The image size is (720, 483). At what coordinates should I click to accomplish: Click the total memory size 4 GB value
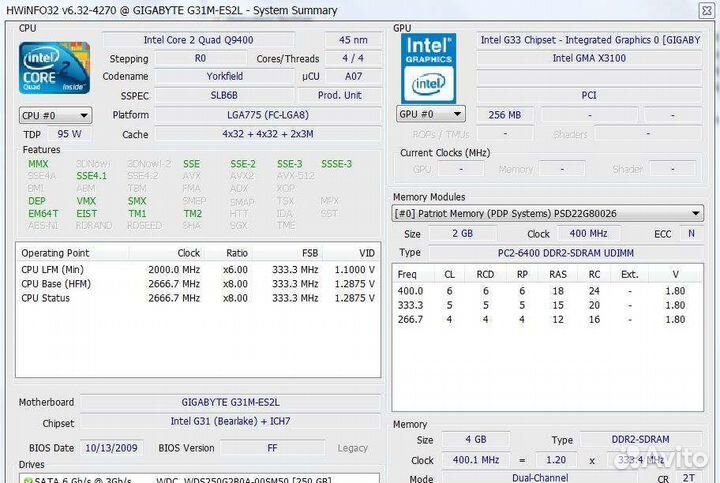476,439
